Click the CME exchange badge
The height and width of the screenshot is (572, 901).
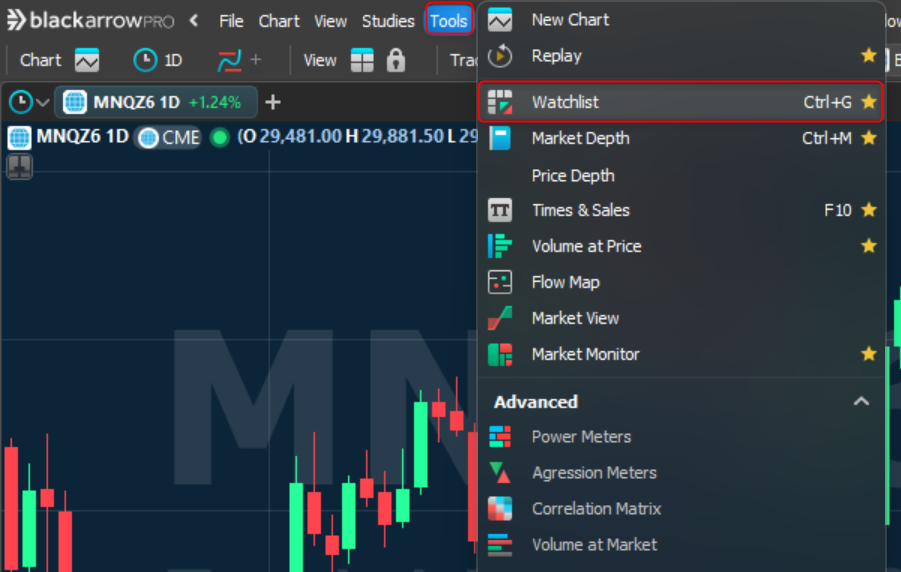point(169,137)
